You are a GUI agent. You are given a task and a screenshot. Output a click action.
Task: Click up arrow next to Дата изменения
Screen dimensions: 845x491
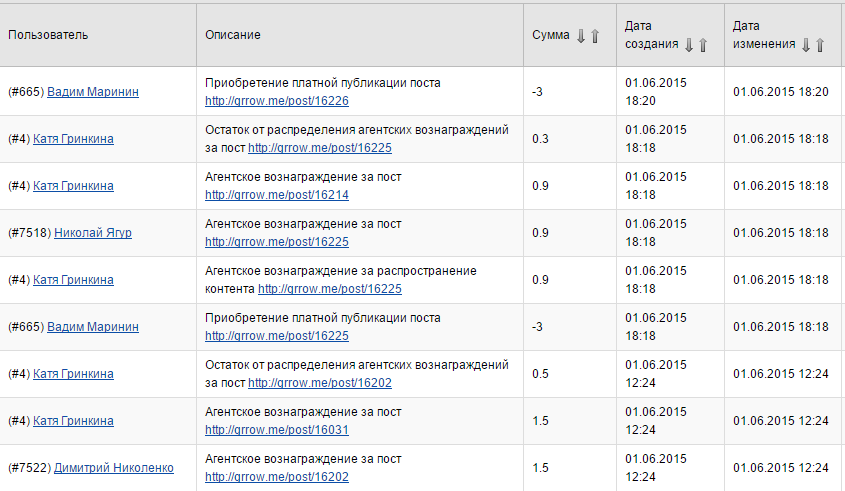click(820, 44)
